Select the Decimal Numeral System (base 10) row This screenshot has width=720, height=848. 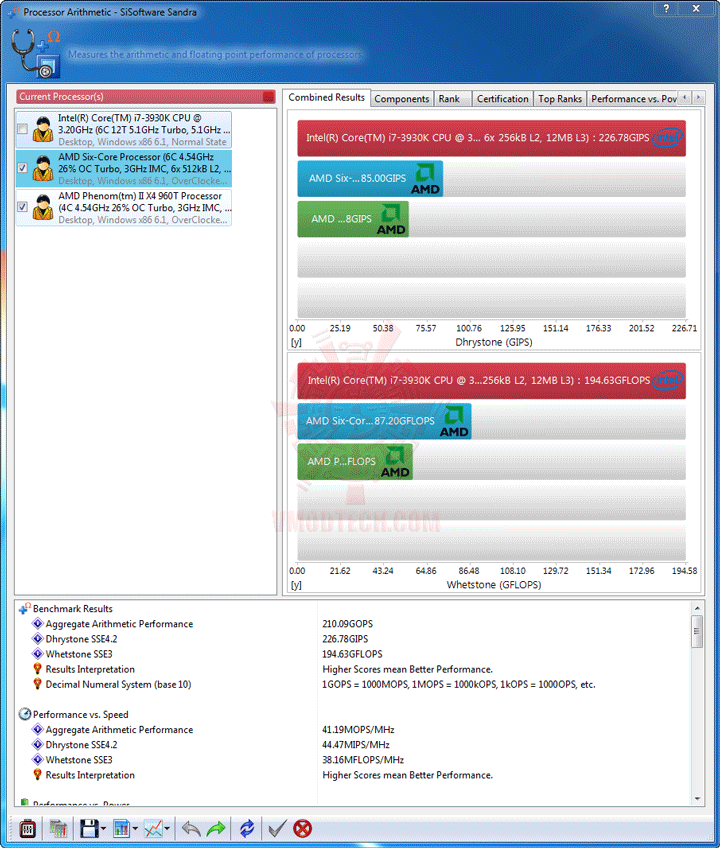tap(118, 685)
